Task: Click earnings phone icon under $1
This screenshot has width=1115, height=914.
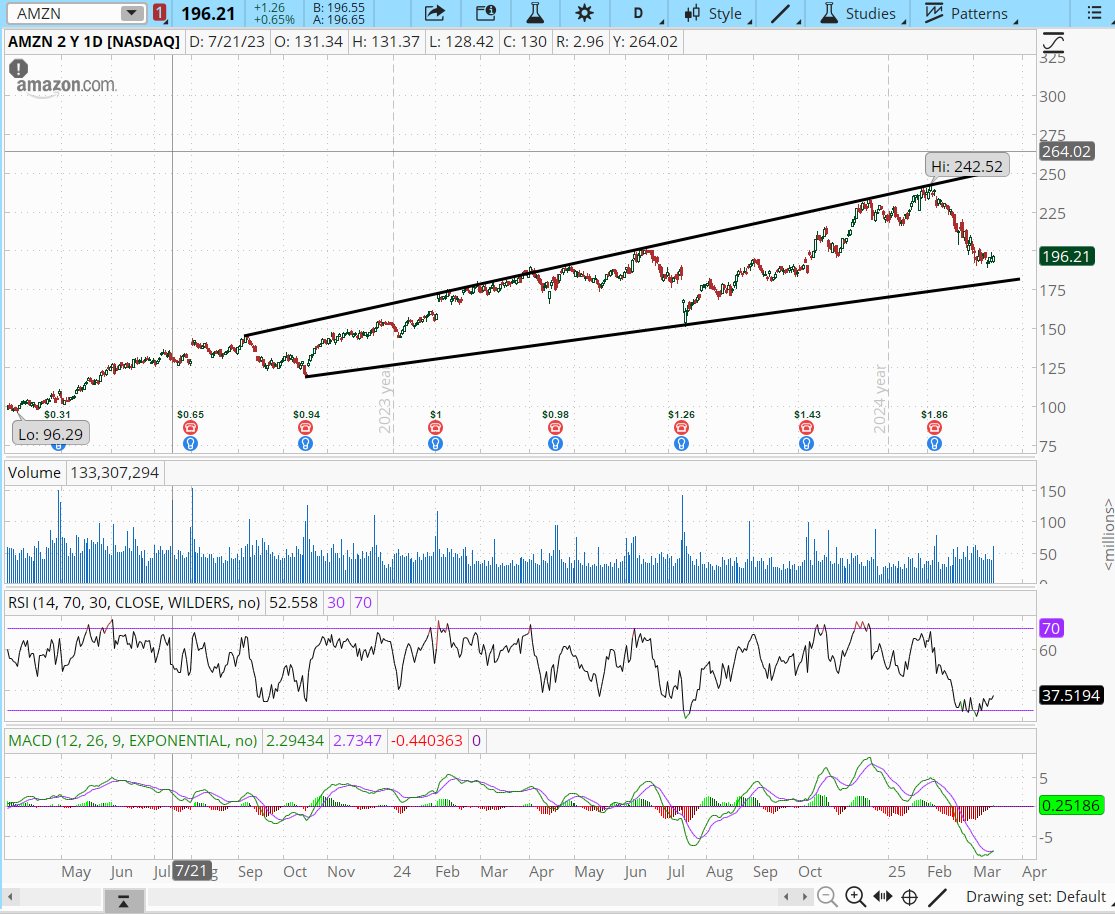Action: [x=435, y=427]
